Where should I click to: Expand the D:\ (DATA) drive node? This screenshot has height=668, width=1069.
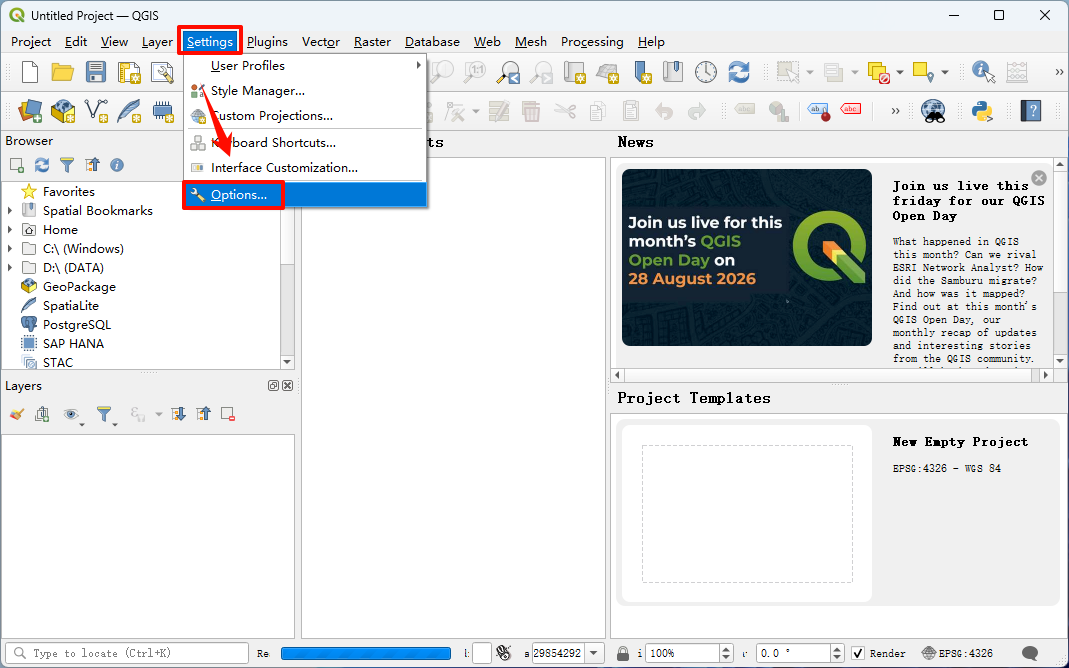point(10,268)
